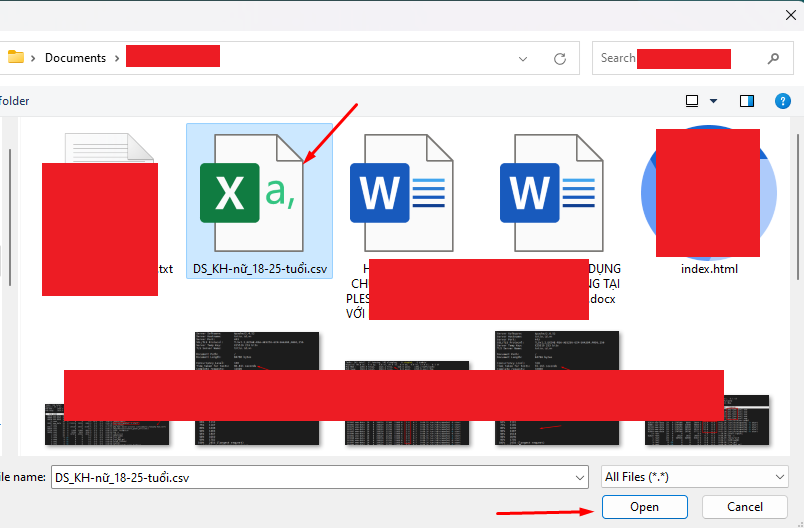Open the All Files (*.*) type dropdown

pos(694,477)
